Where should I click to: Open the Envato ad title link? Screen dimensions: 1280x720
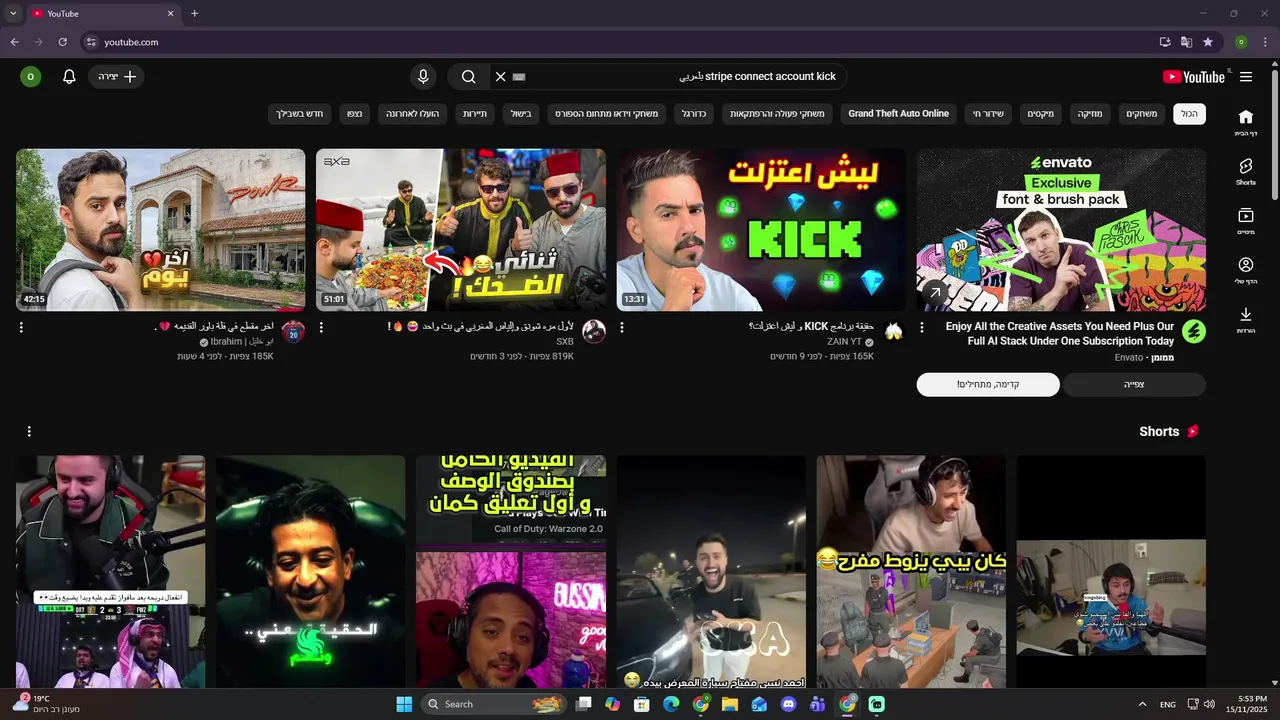point(1059,334)
